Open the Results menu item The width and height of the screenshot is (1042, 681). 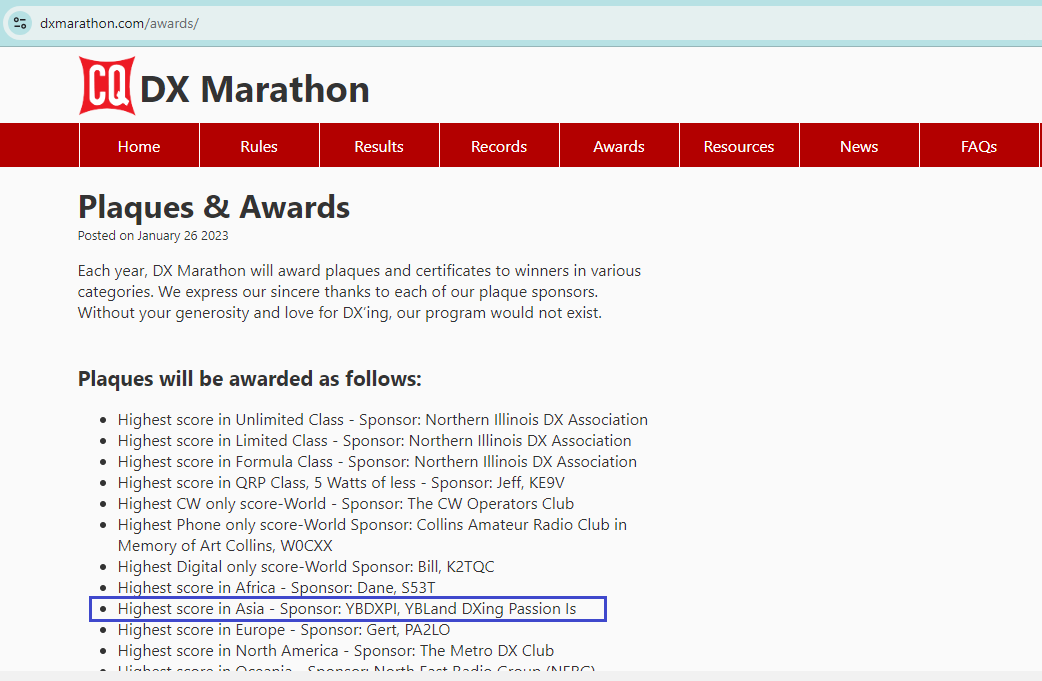pyautogui.click(x=379, y=146)
